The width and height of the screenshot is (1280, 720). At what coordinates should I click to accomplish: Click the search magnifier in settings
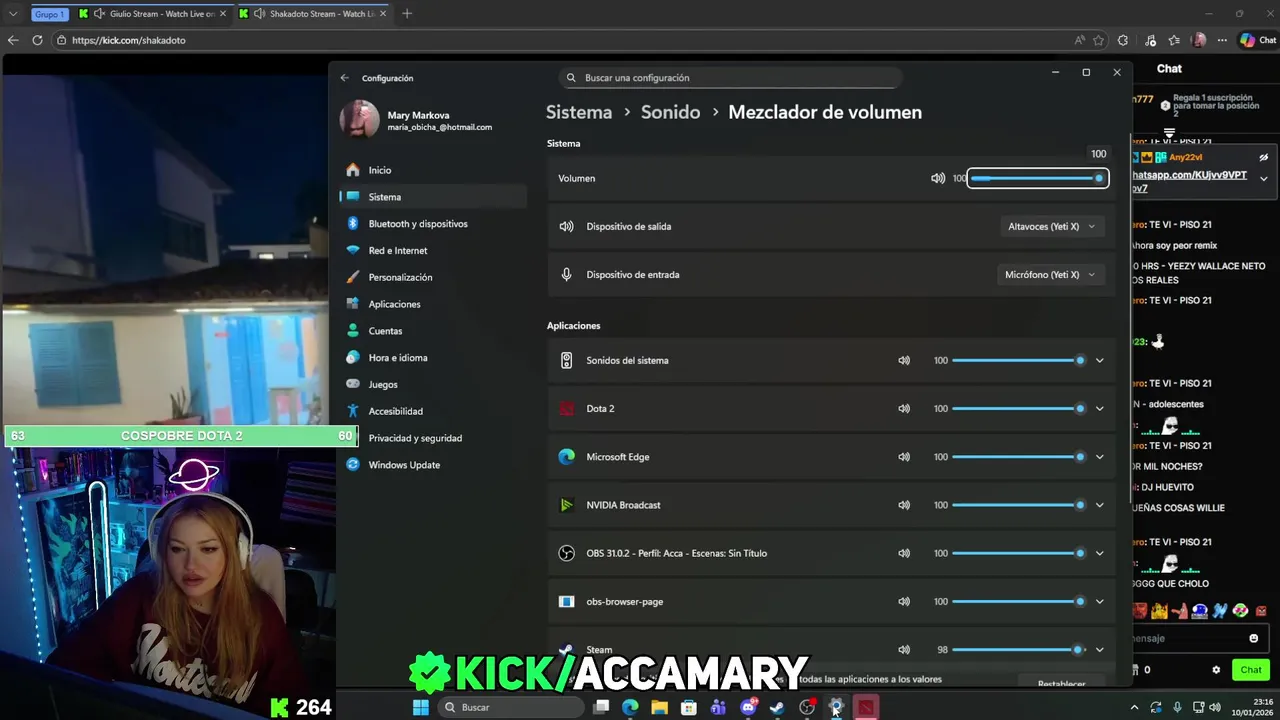pyautogui.click(x=571, y=77)
